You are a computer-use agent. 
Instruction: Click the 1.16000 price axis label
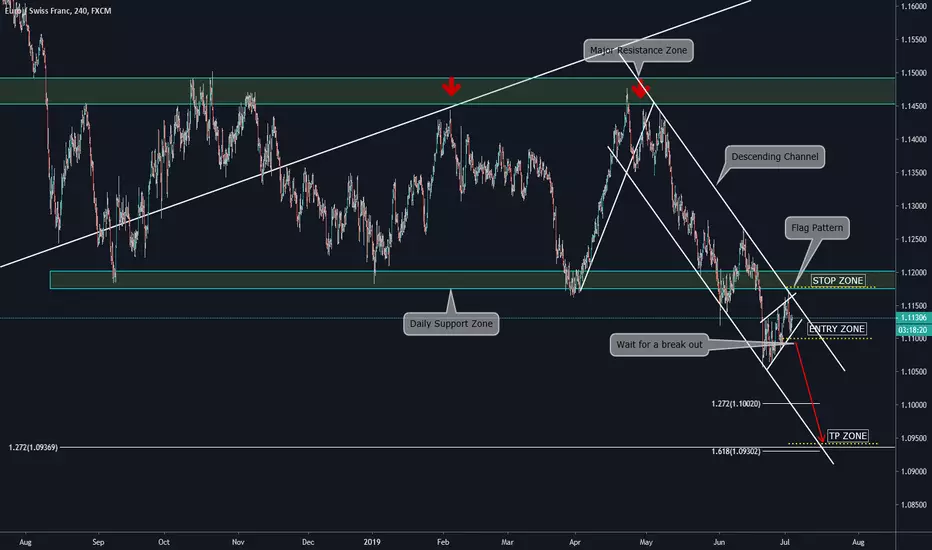point(914,7)
